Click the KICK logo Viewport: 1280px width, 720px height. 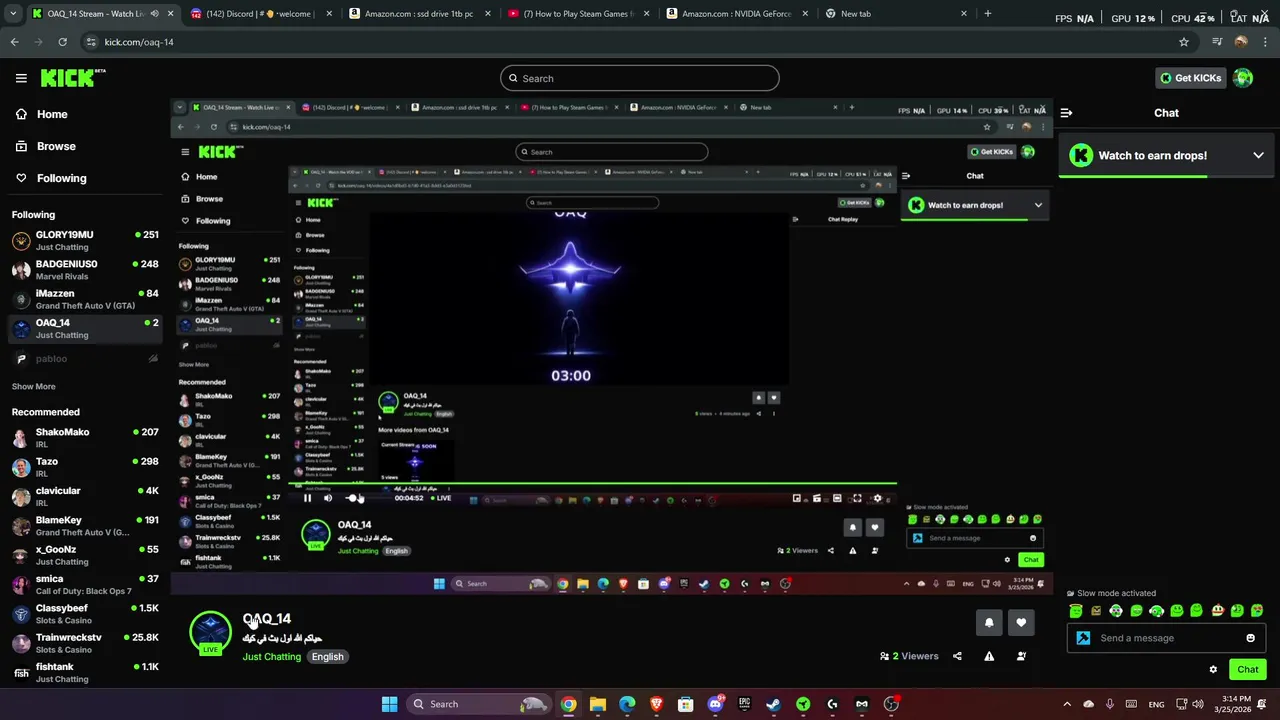pos(73,78)
